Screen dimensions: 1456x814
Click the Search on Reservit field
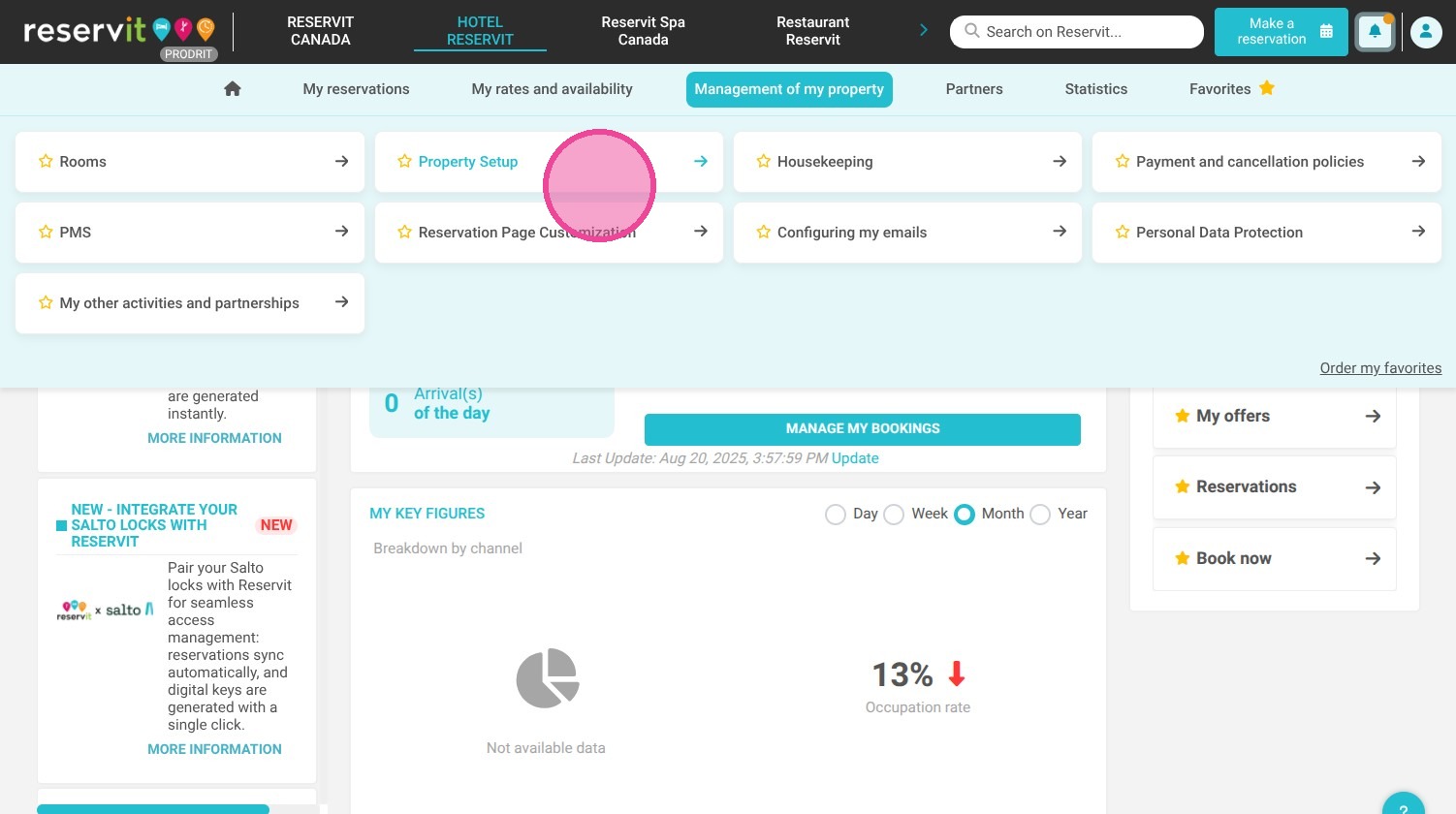pyautogui.click(x=1077, y=32)
